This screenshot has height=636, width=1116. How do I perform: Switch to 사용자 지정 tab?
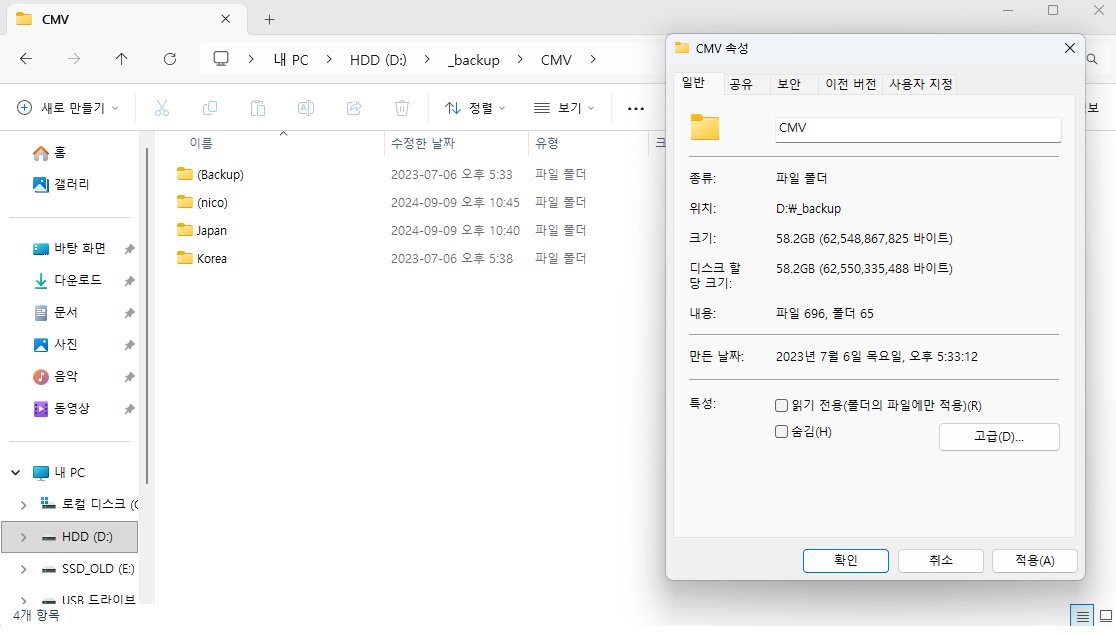tap(920, 84)
